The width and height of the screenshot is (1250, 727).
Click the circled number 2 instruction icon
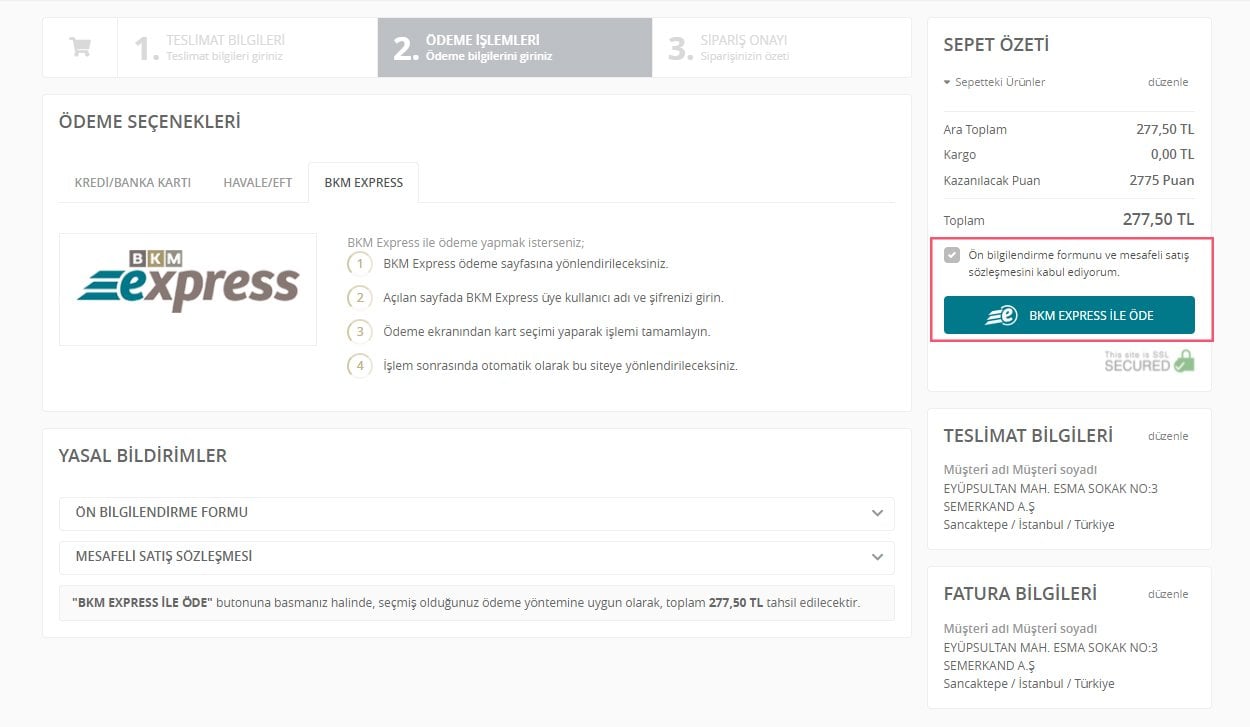click(x=359, y=298)
